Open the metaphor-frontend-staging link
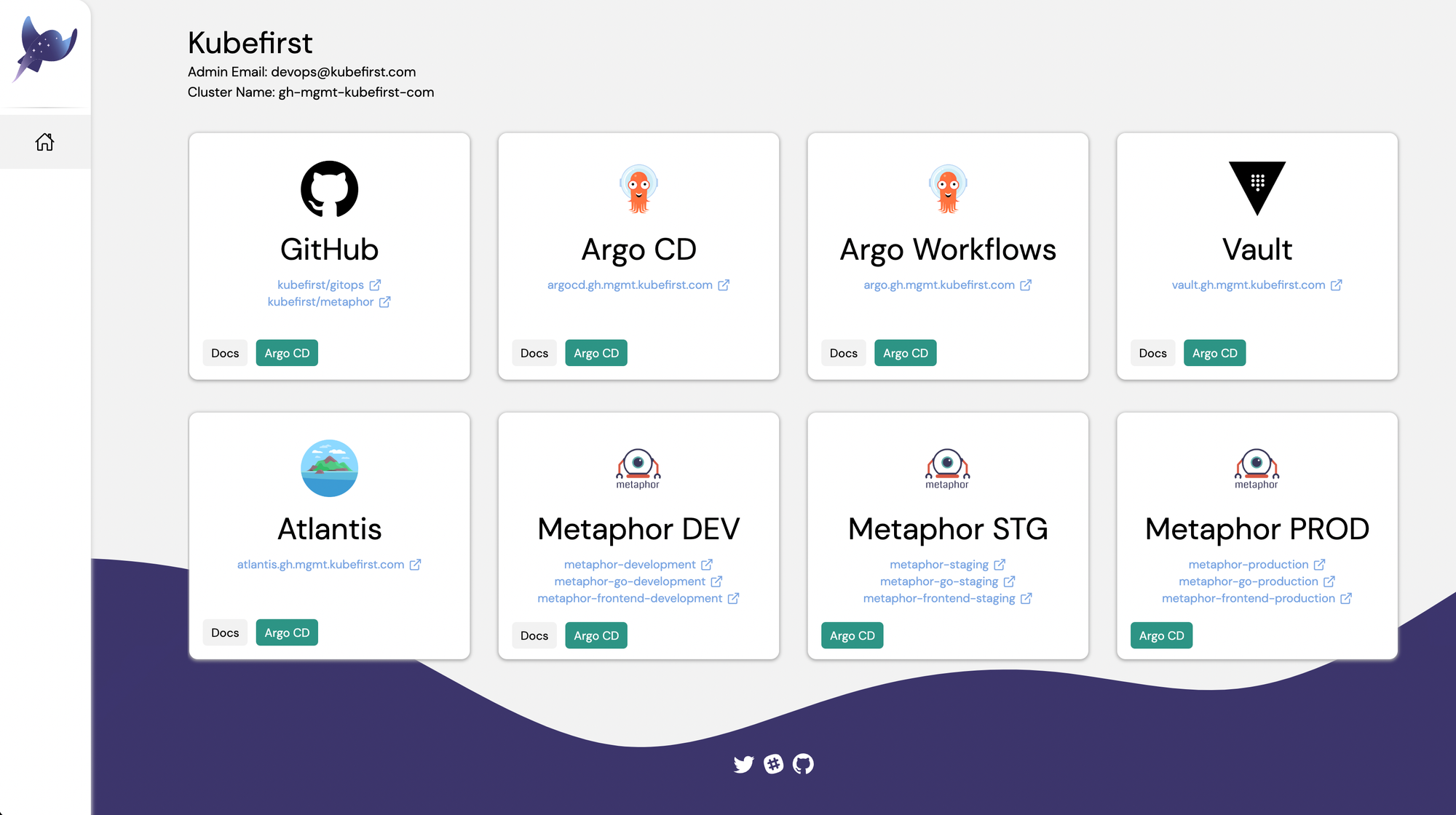Screen dimensions: 1456x815 click(x=939, y=597)
